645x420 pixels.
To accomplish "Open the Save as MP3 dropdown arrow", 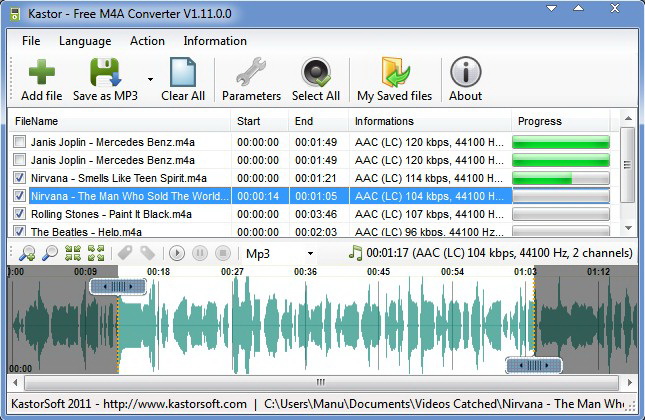I will tap(151, 79).
